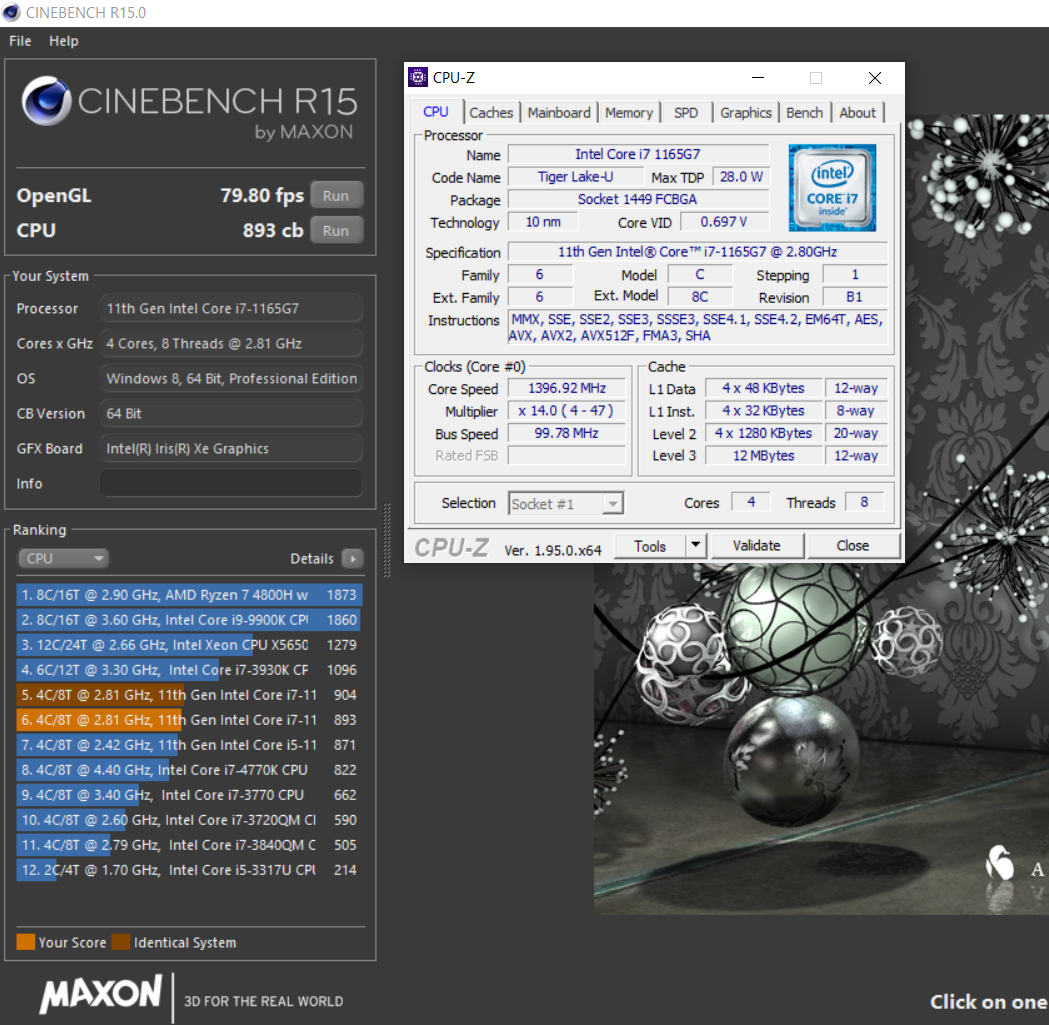Image resolution: width=1049 pixels, height=1025 pixels.
Task: Select ranking row Intel Core i7-3840QM
Action: pyautogui.click(x=189, y=845)
